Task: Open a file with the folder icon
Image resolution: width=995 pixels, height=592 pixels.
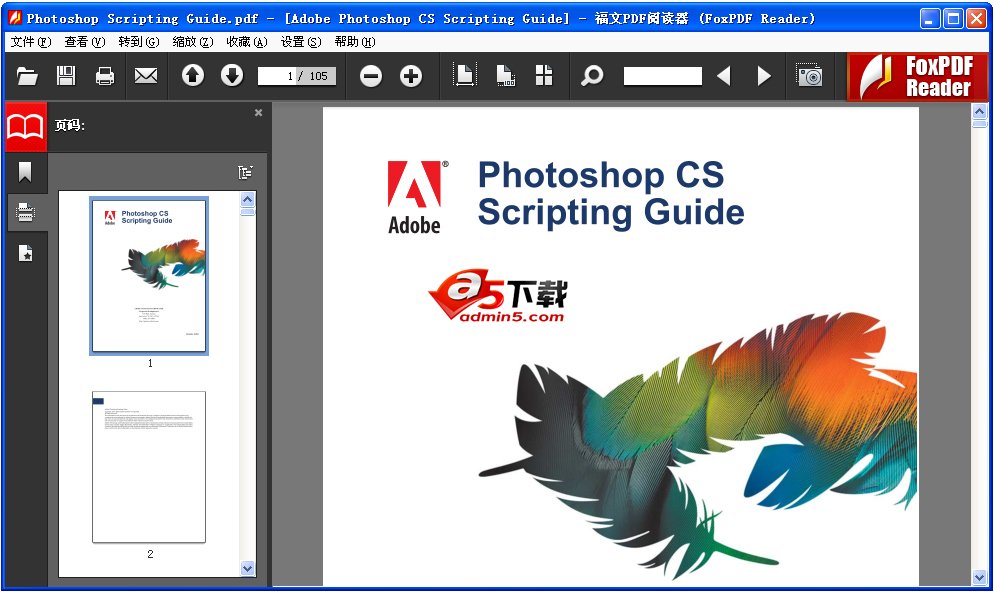Action: click(x=27, y=76)
